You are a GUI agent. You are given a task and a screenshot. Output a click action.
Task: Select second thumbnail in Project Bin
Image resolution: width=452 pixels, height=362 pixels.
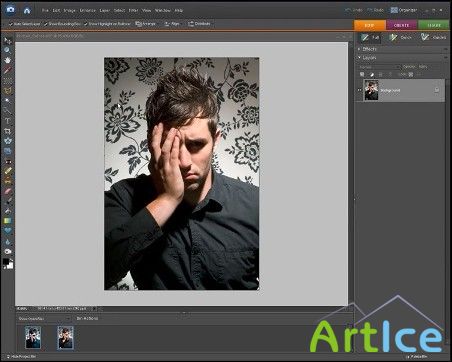65,338
